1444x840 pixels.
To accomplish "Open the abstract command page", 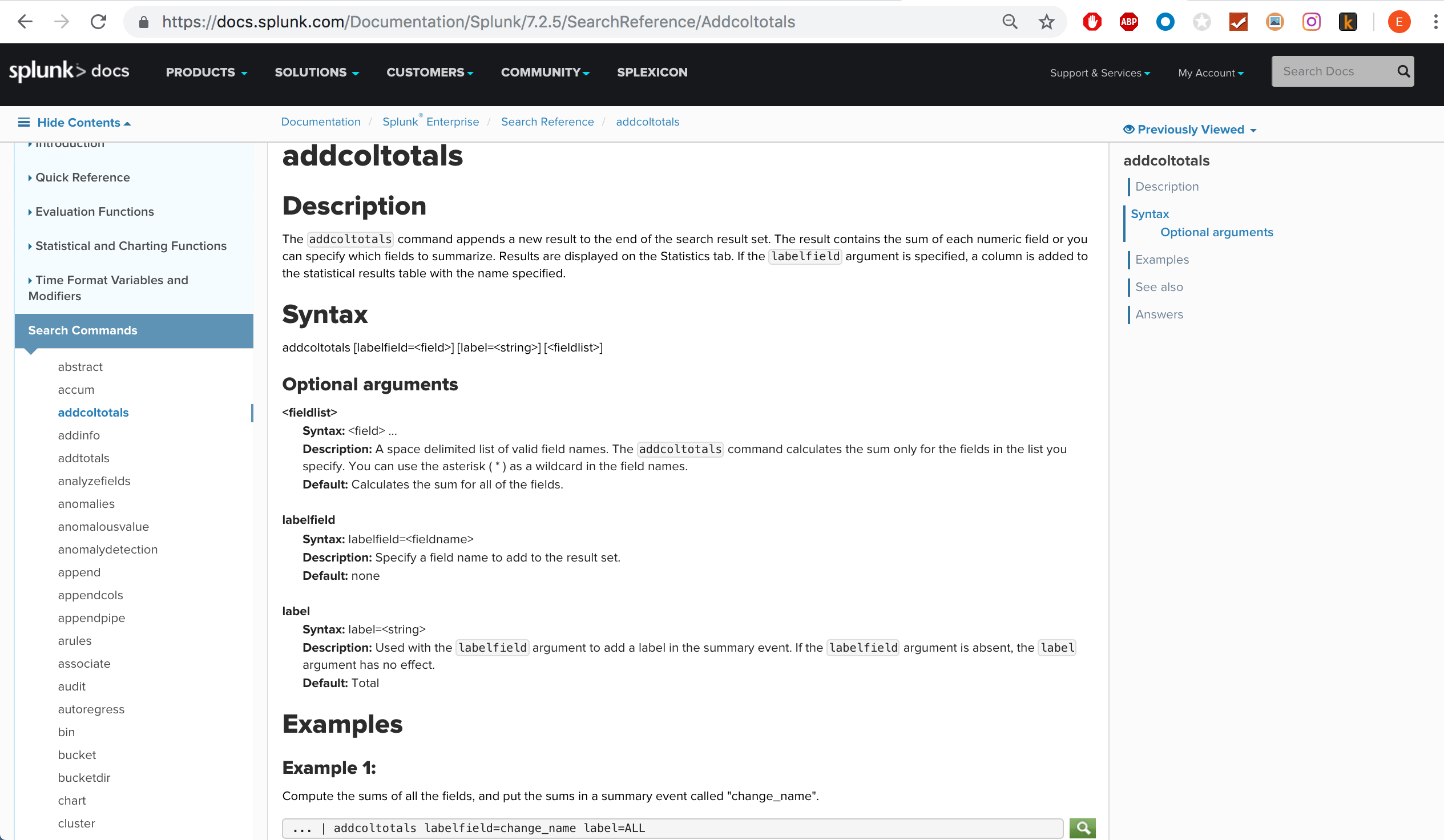I will click(80, 367).
